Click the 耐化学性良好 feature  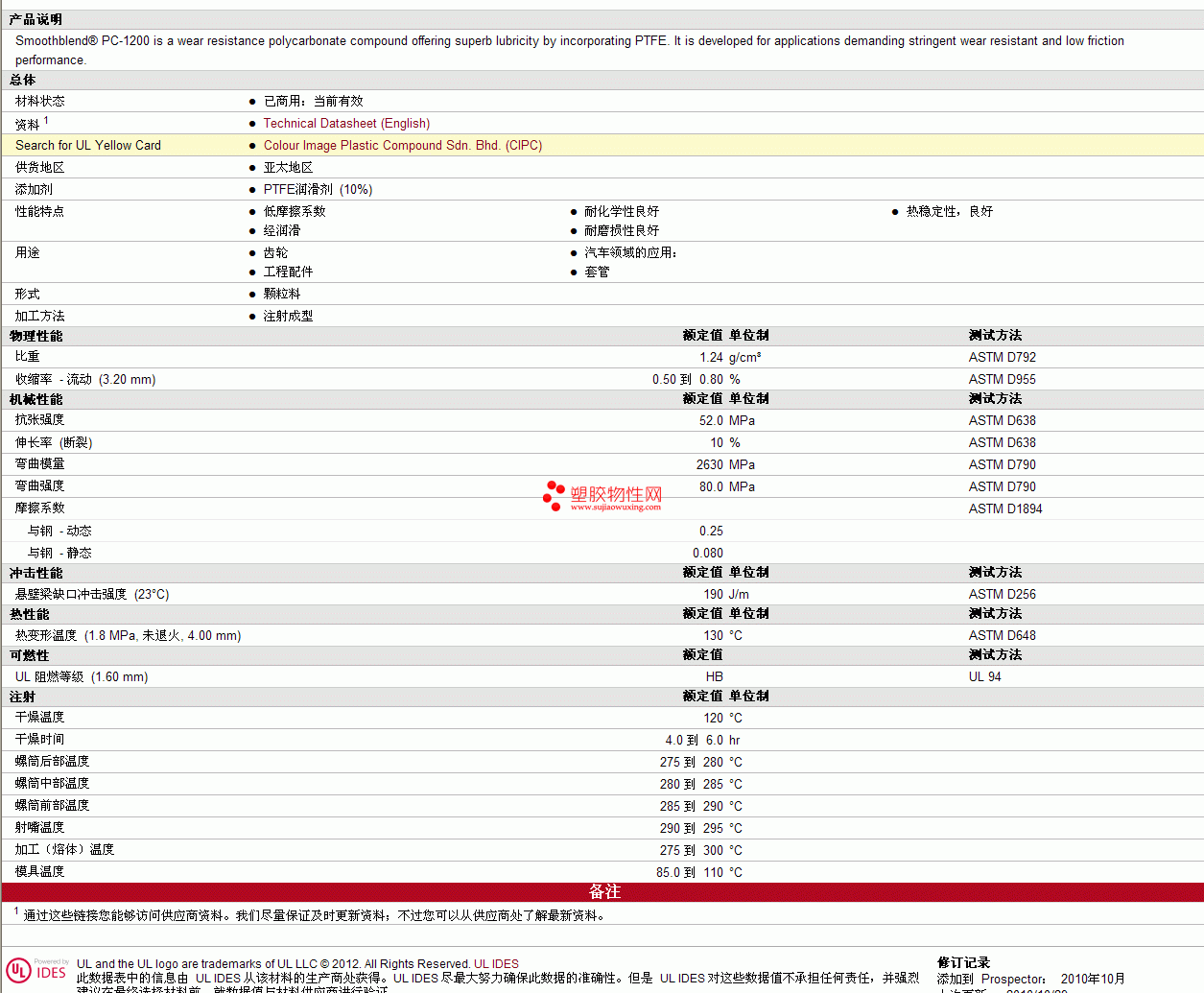tap(622, 211)
